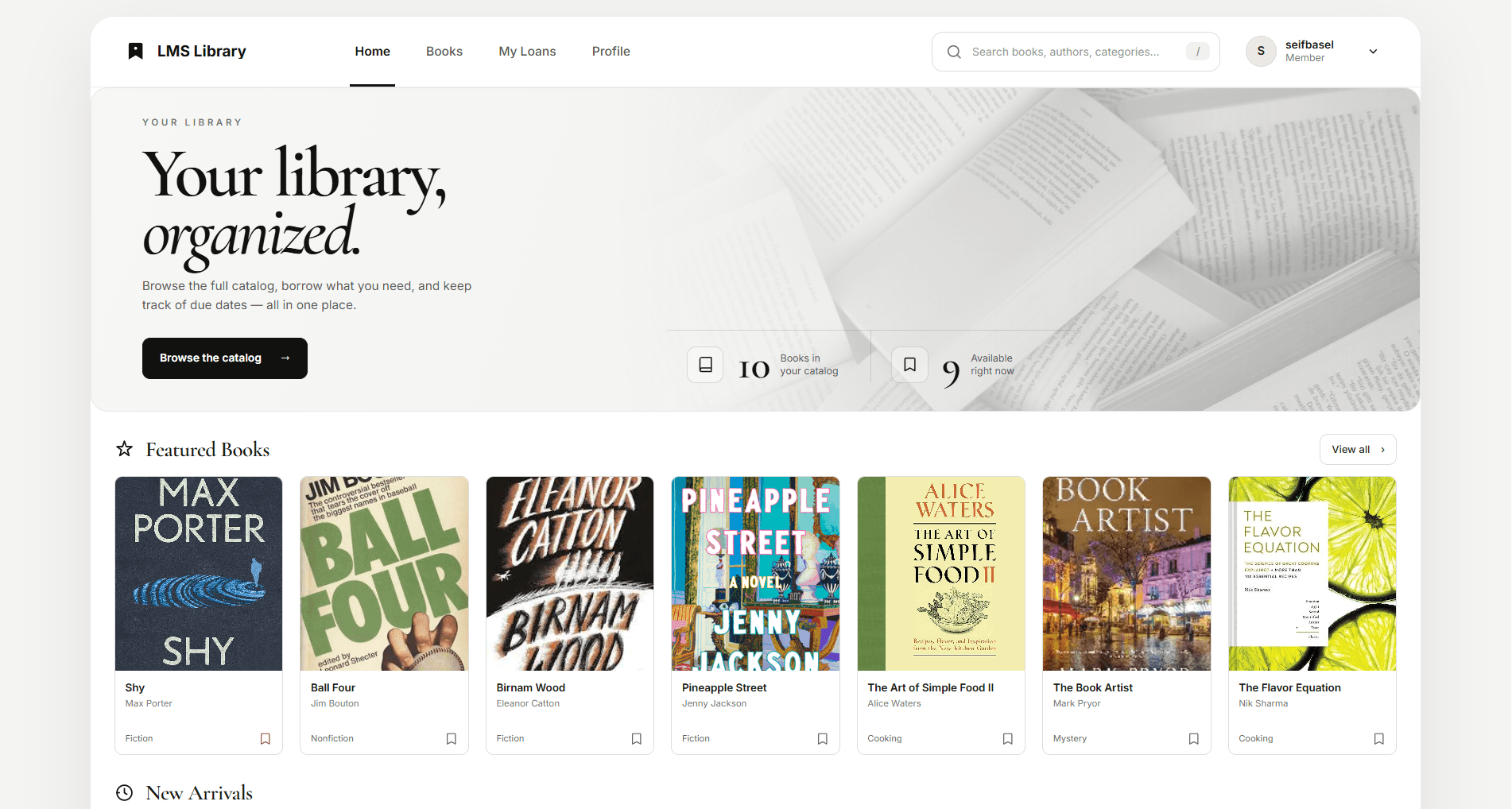Click the seifbasel username text
1512x809 pixels.
pos(1309,45)
